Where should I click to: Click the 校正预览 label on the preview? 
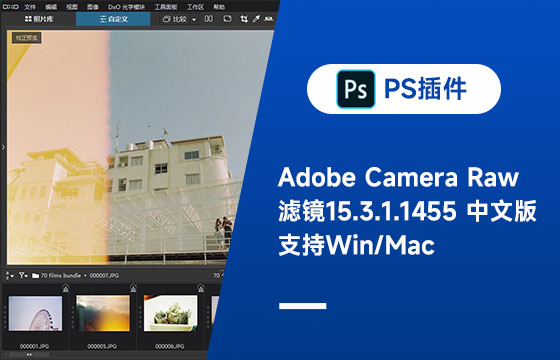click(x=27, y=38)
